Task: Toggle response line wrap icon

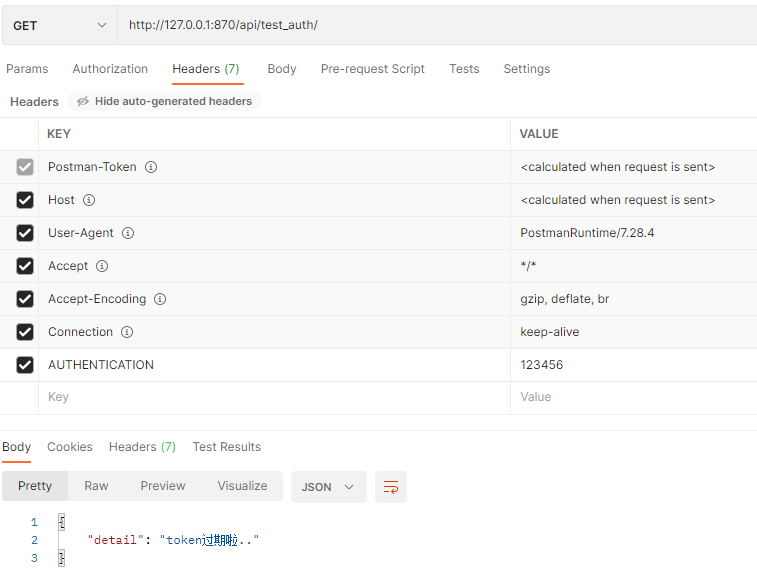Action: [391, 487]
